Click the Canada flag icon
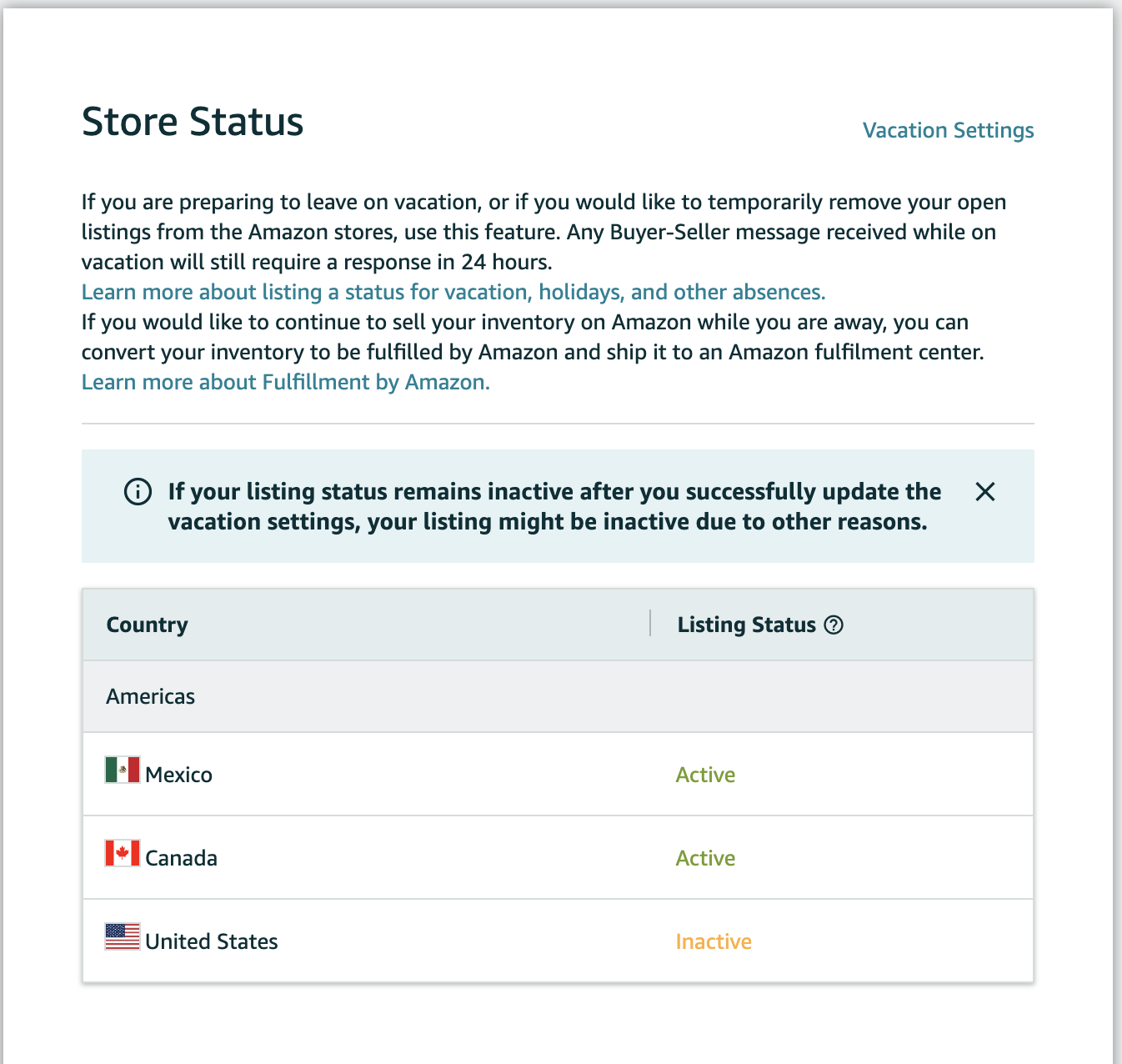1122x1064 pixels. (x=123, y=853)
